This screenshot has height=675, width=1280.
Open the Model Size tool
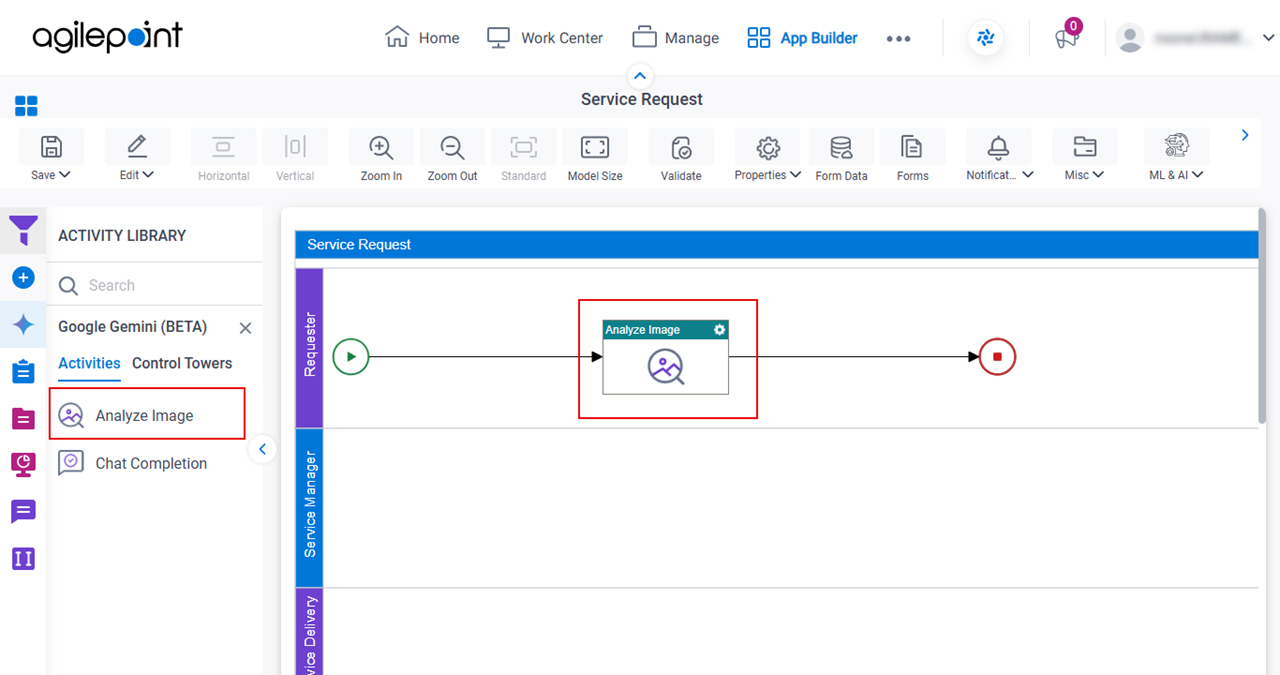click(595, 147)
